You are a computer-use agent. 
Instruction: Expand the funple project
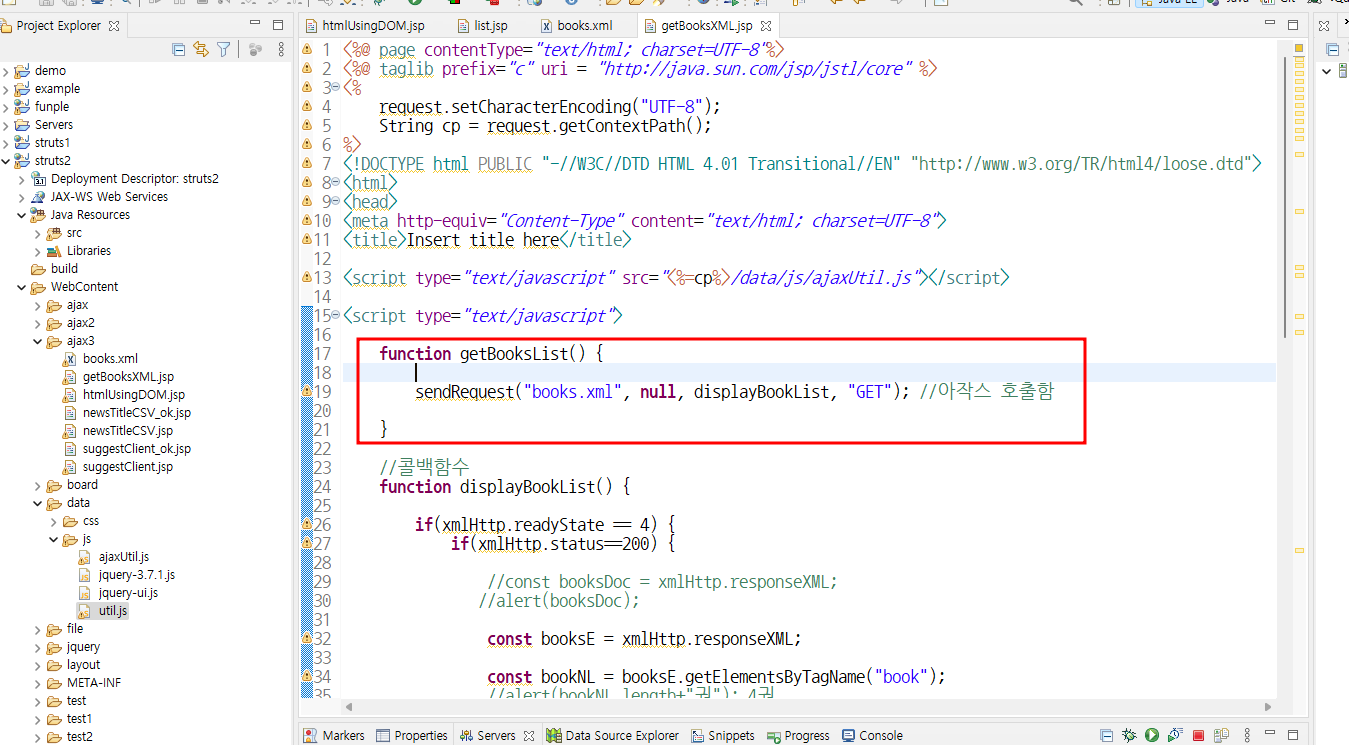coord(6,107)
